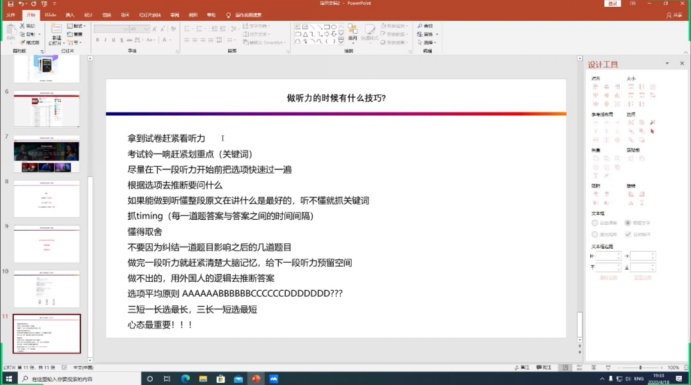Click the Undo arrow icon in the title bar

point(21,4)
